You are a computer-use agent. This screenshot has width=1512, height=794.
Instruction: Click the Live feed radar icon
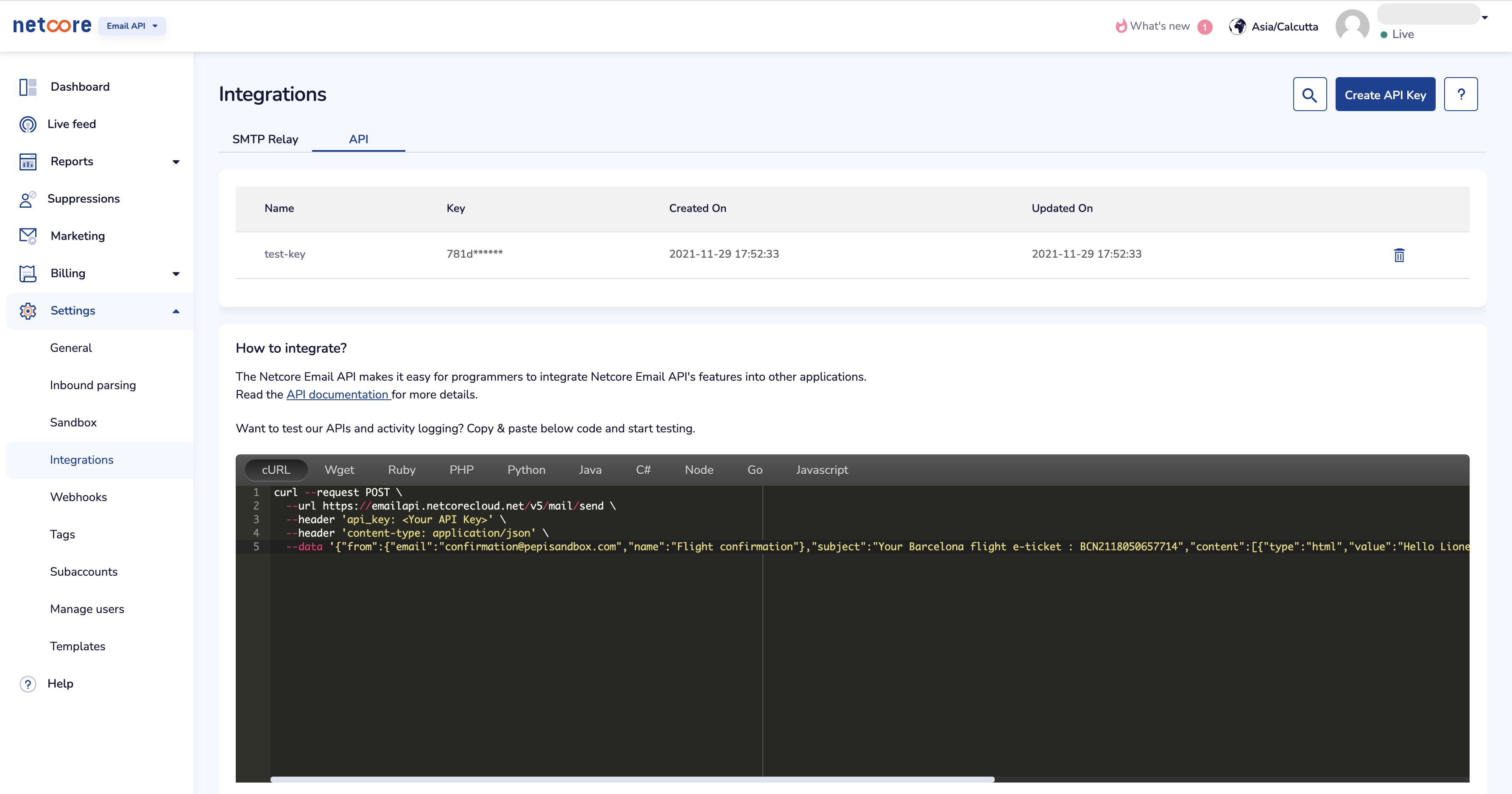[28, 124]
